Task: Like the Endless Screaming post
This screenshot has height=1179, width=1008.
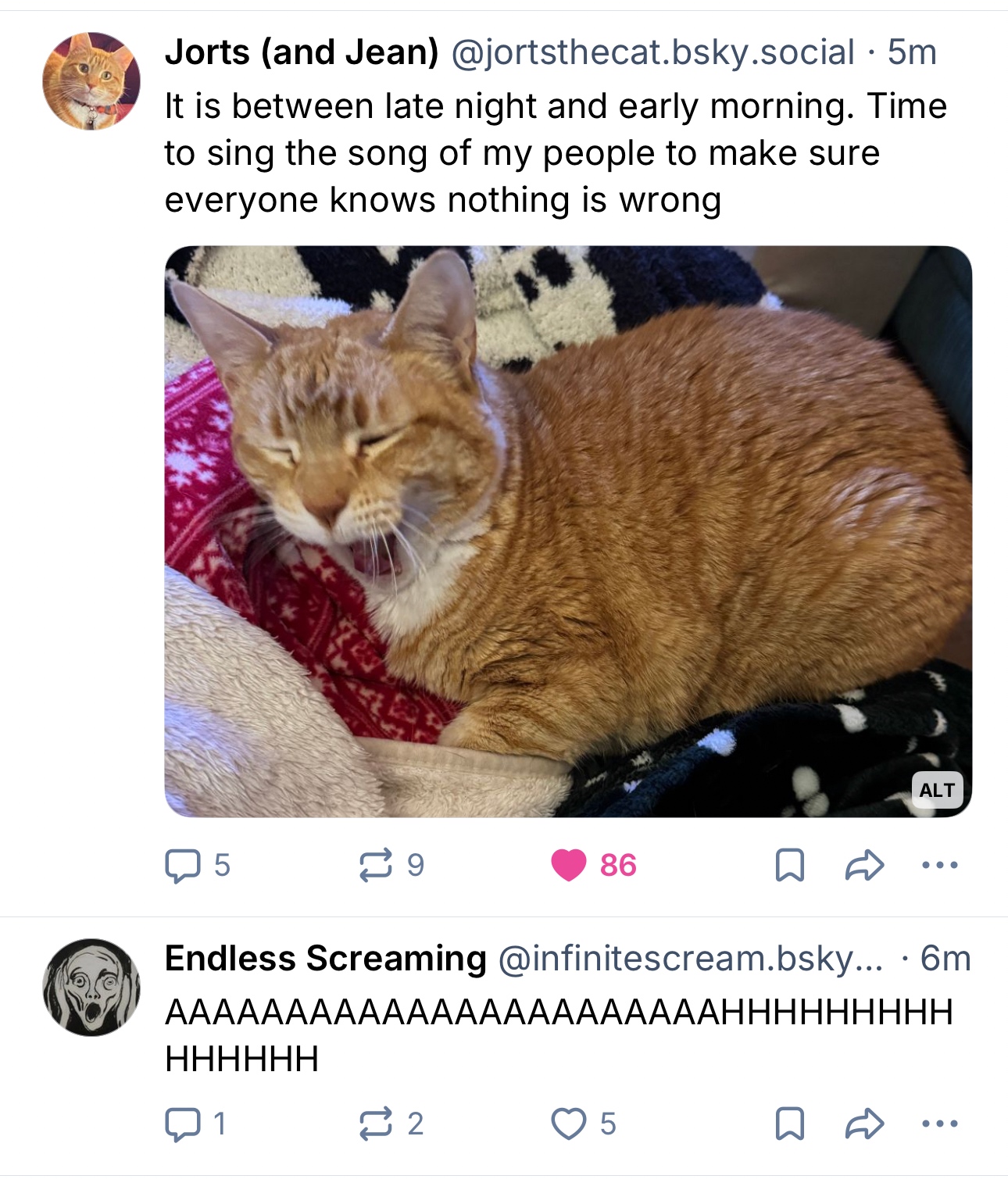Action: 568,1124
